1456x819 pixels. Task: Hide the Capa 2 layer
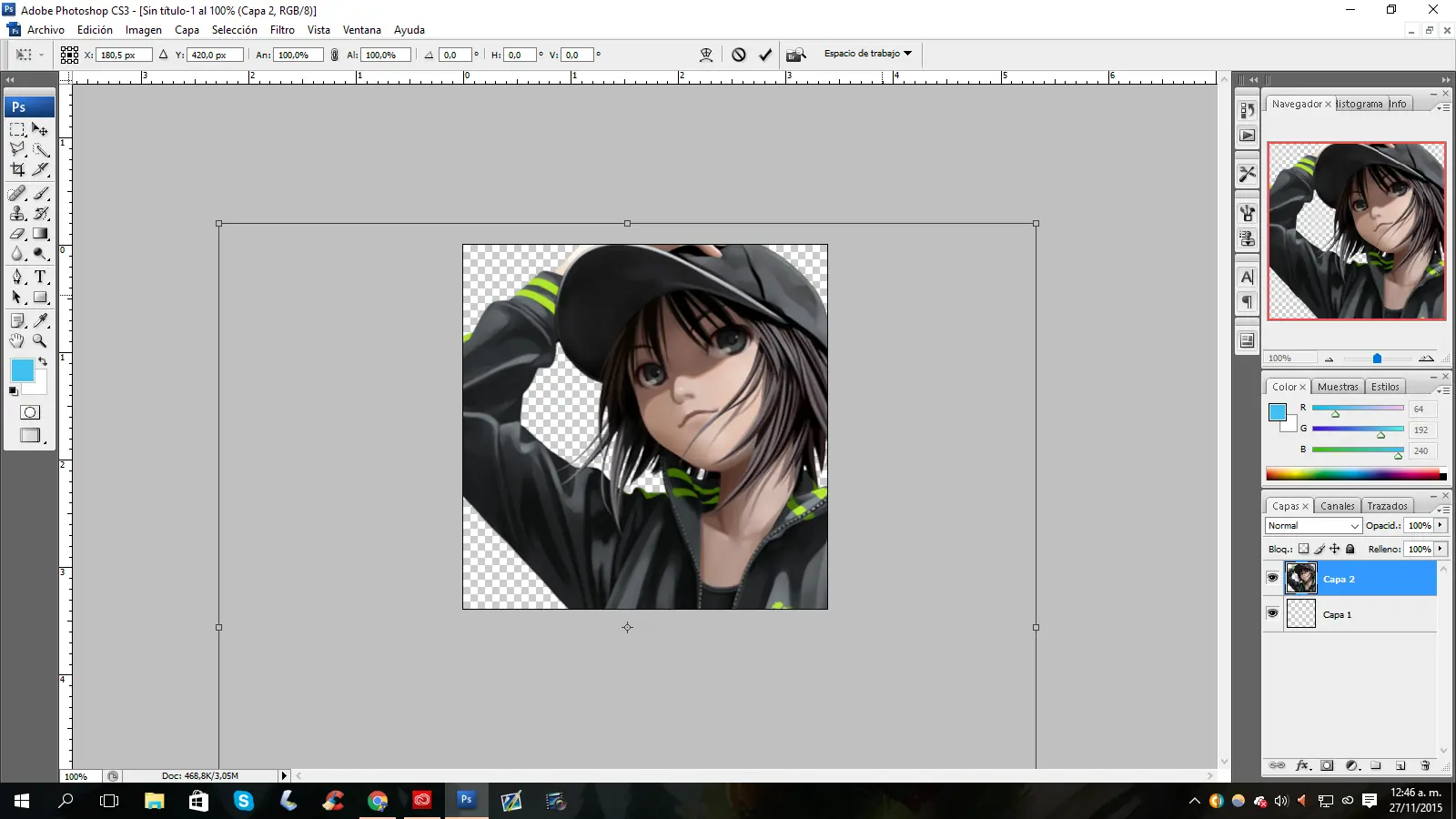pos(1272,578)
